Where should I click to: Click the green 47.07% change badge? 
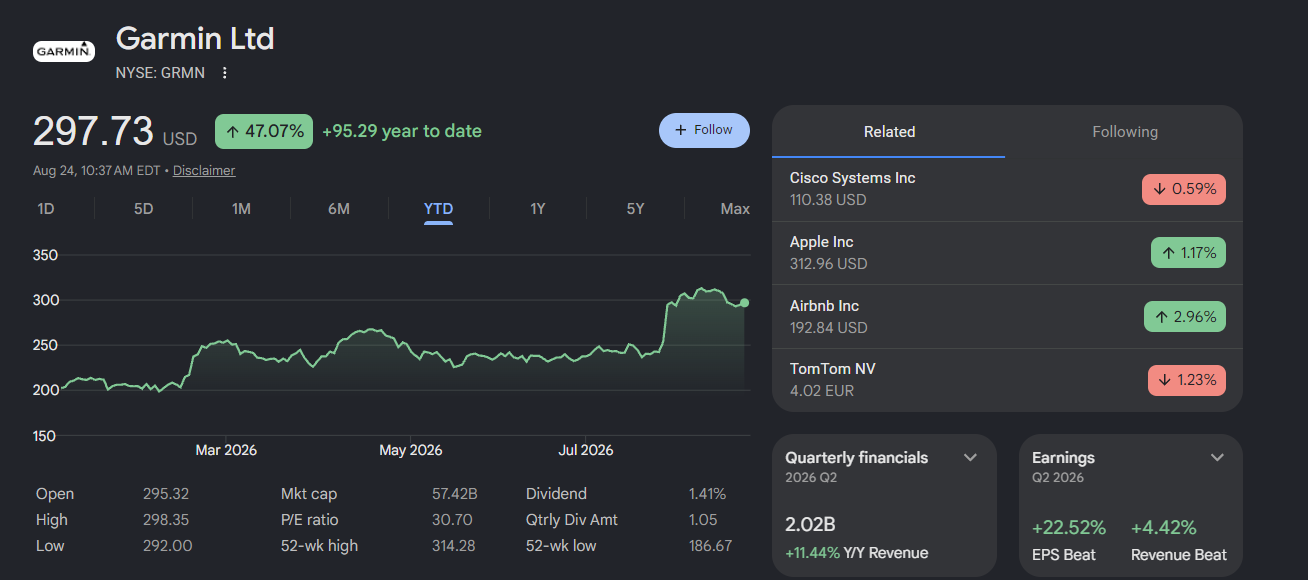point(264,131)
